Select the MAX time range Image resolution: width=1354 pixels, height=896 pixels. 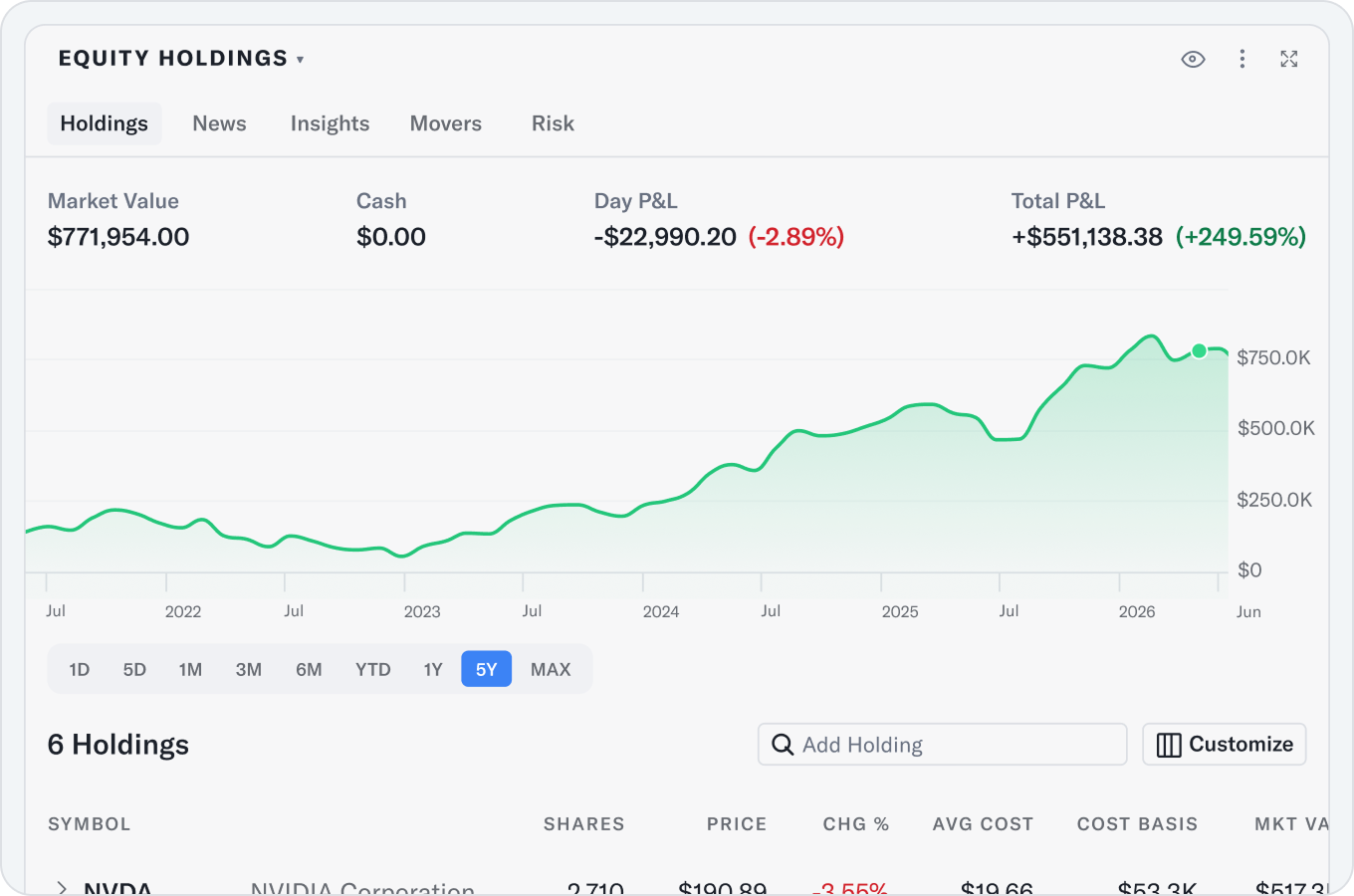551,669
